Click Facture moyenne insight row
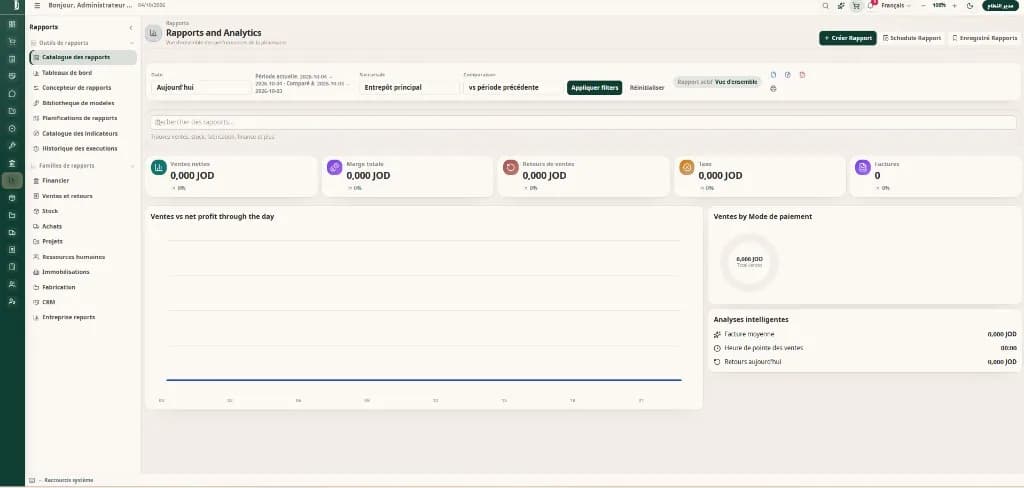The image size is (1024, 488). click(x=865, y=334)
